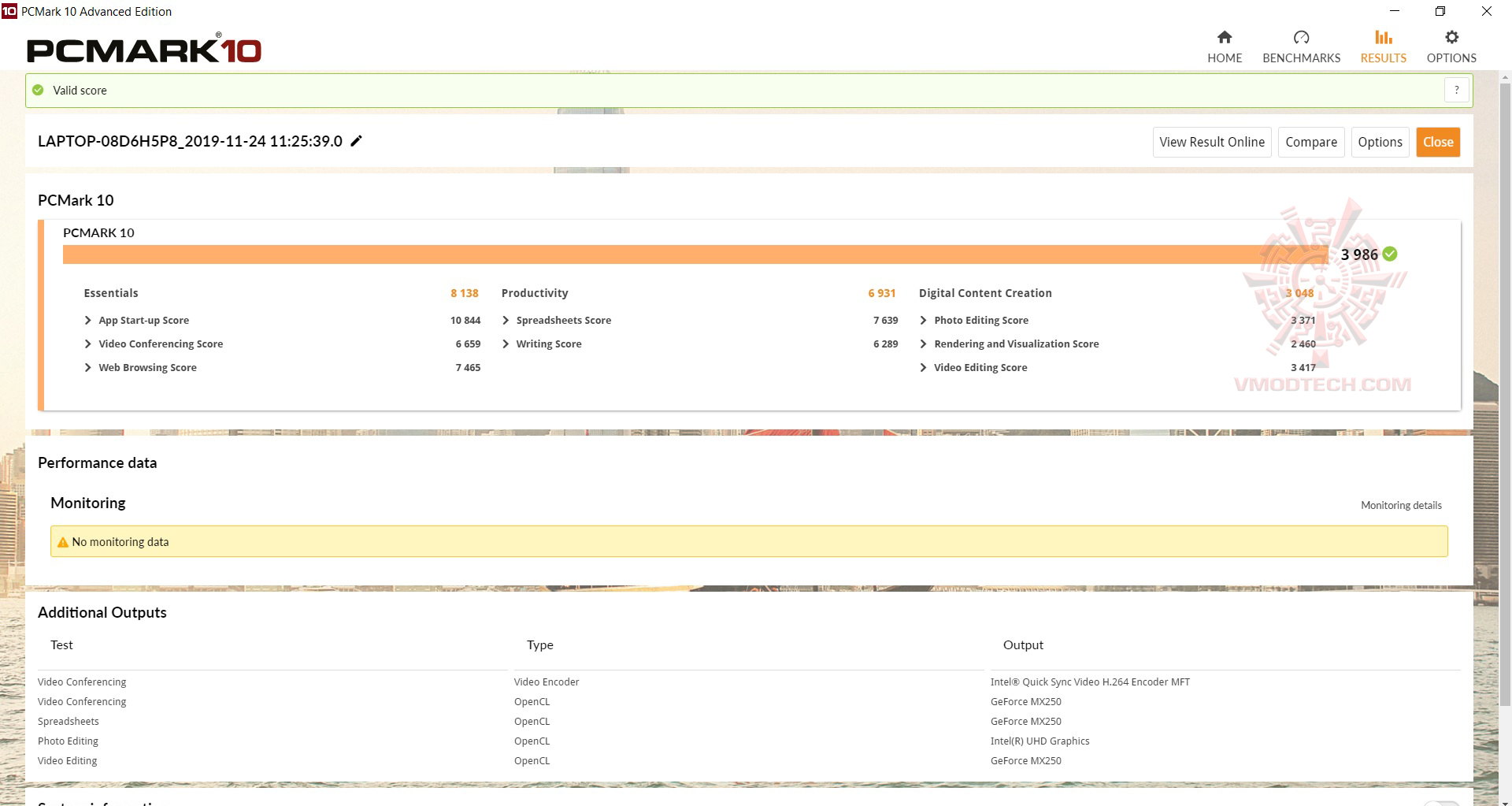The image size is (1512, 806).
Task: Click GeForce MX250 in the Video Editing row
Action: 1025,761
